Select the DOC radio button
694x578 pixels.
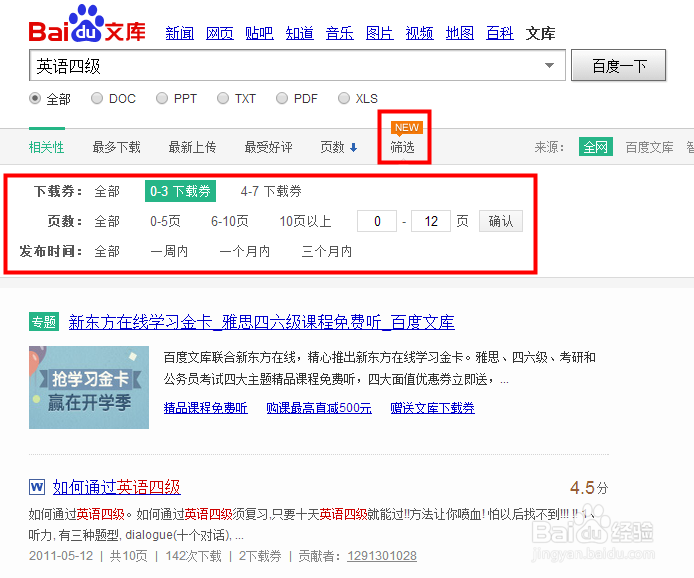point(97,98)
